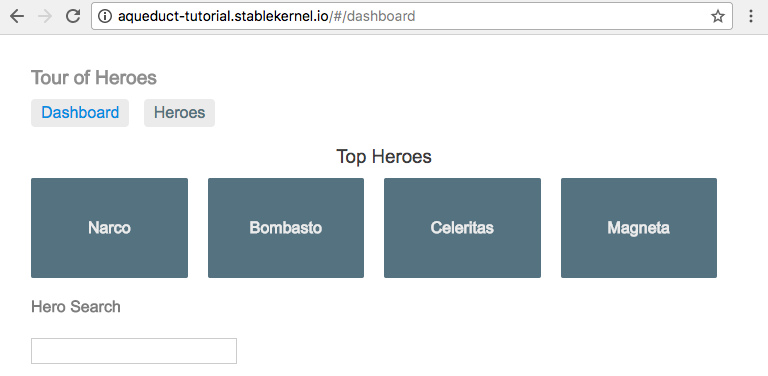The width and height of the screenshot is (768, 376).
Task: Select the Magneta hero tile
Action: (639, 228)
